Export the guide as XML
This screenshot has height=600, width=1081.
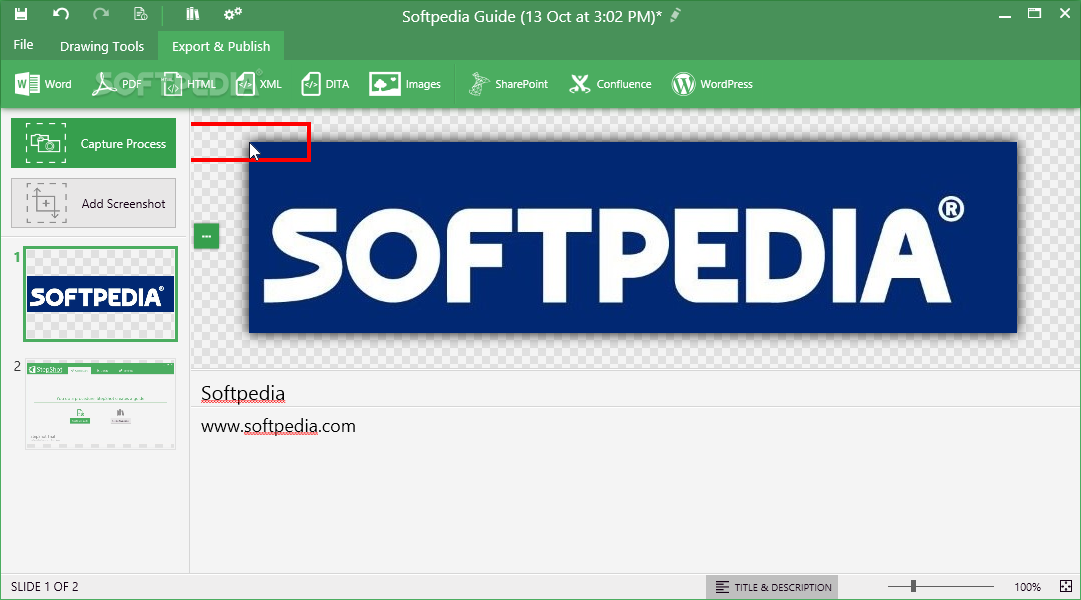pos(259,84)
